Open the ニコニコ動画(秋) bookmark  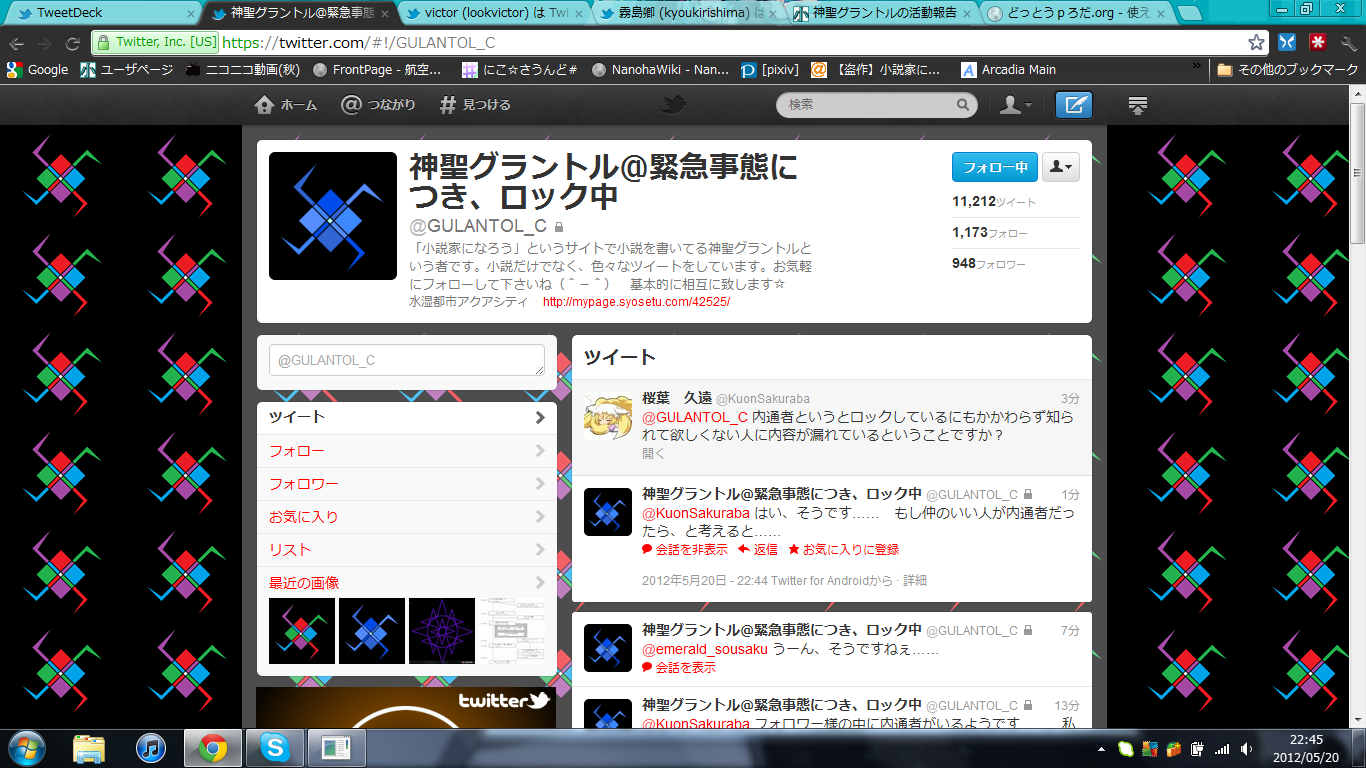tap(244, 70)
